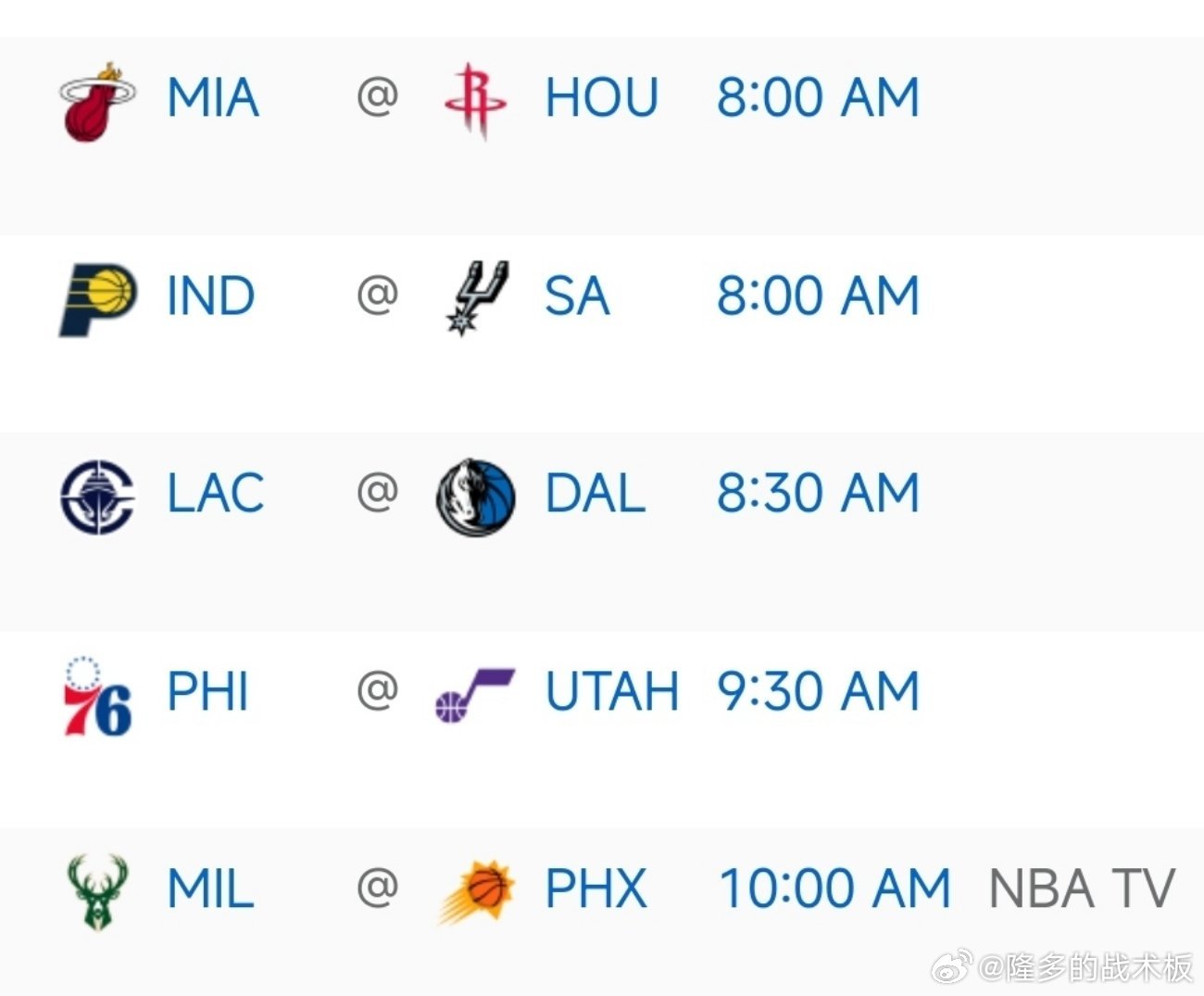Click the Utah Jazz logo
Screen dimensions: 1204x996
(x=474, y=695)
